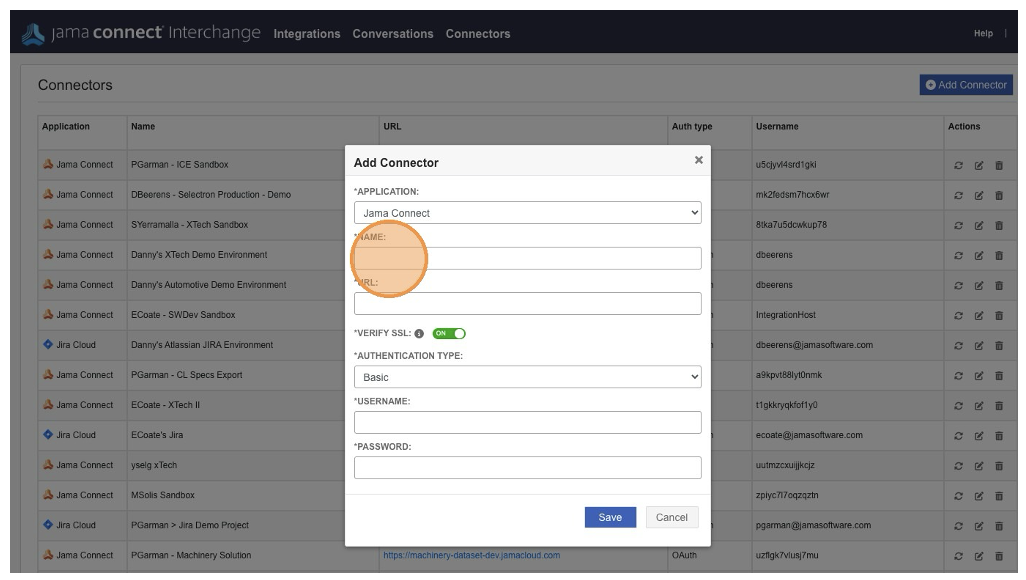Open the Integrations menu
Viewport: 1026px width, 580px height.
(307, 33)
